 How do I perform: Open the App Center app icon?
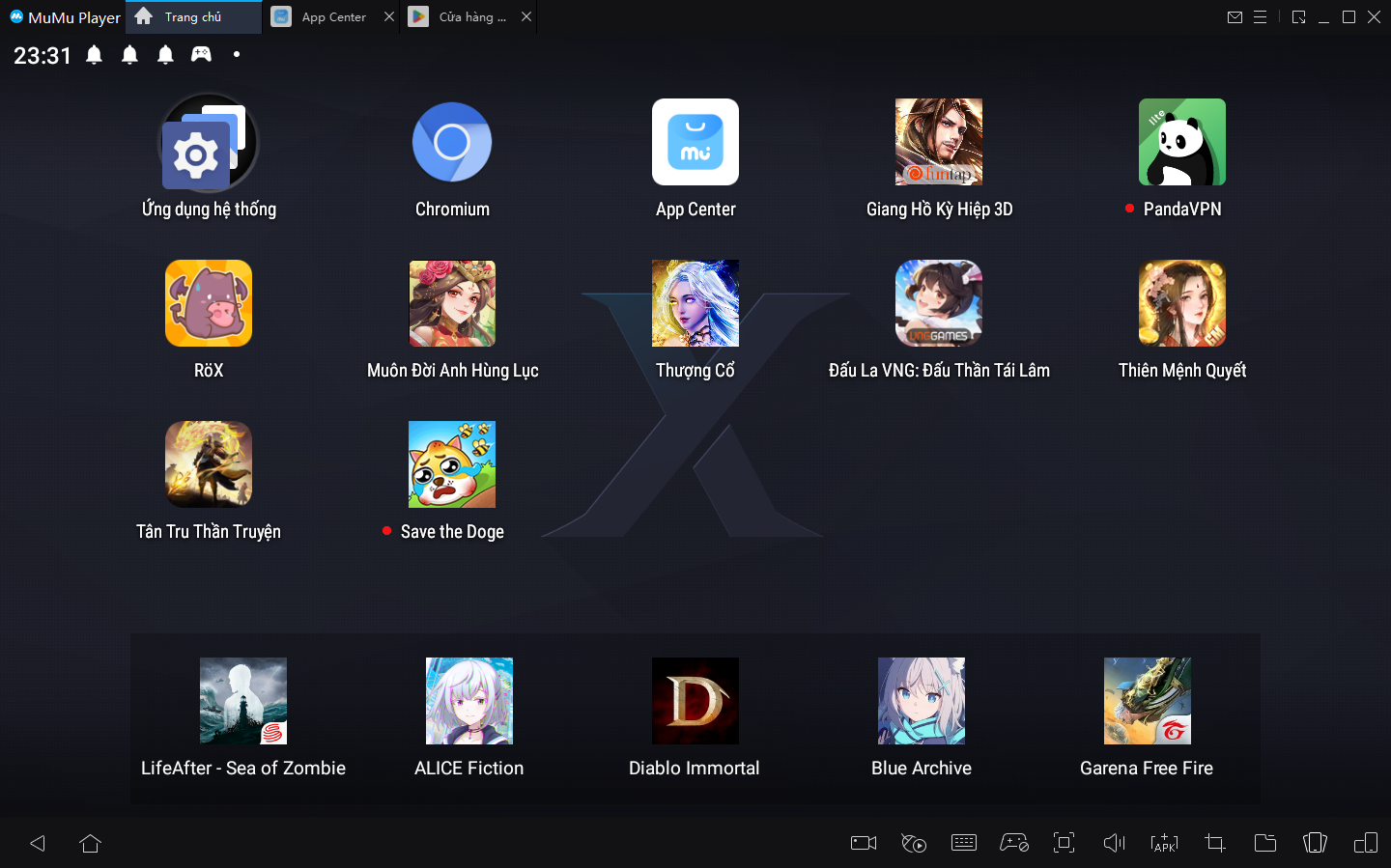coord(695,142)
